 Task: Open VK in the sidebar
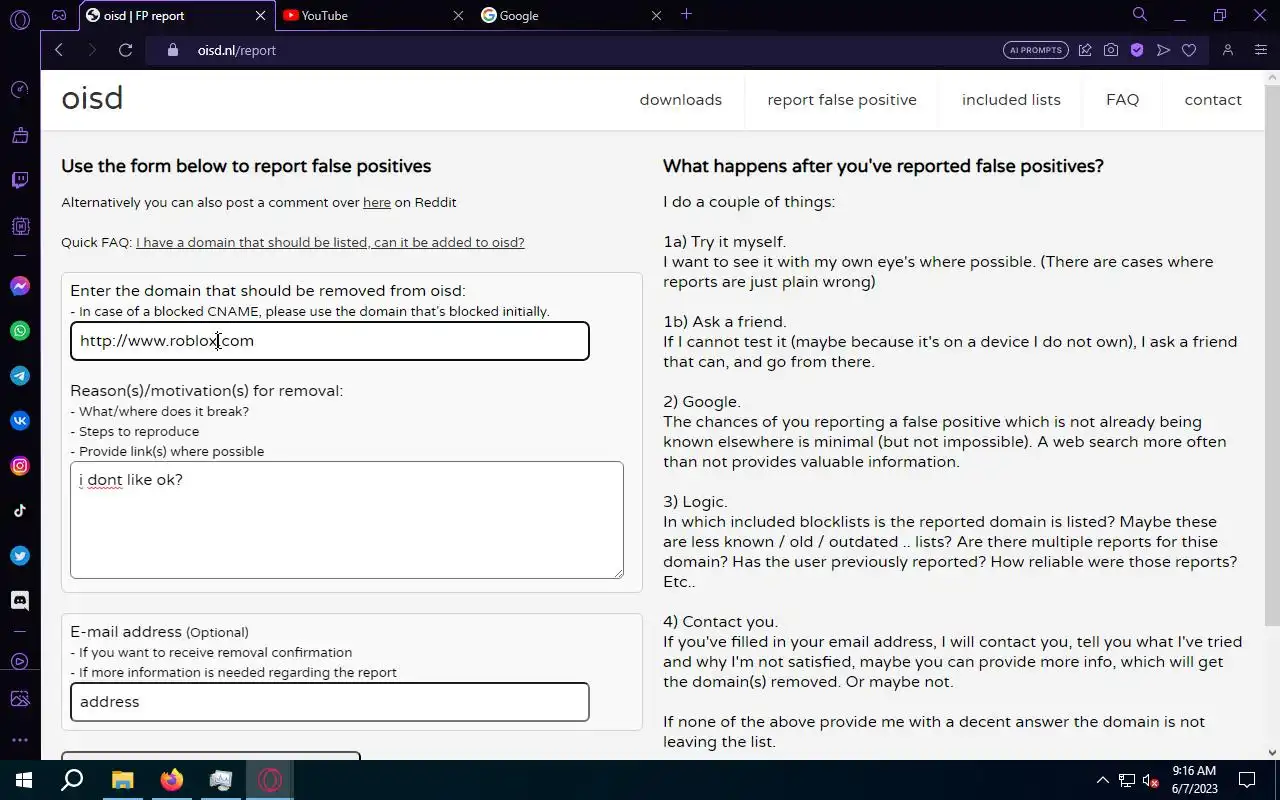20,421
